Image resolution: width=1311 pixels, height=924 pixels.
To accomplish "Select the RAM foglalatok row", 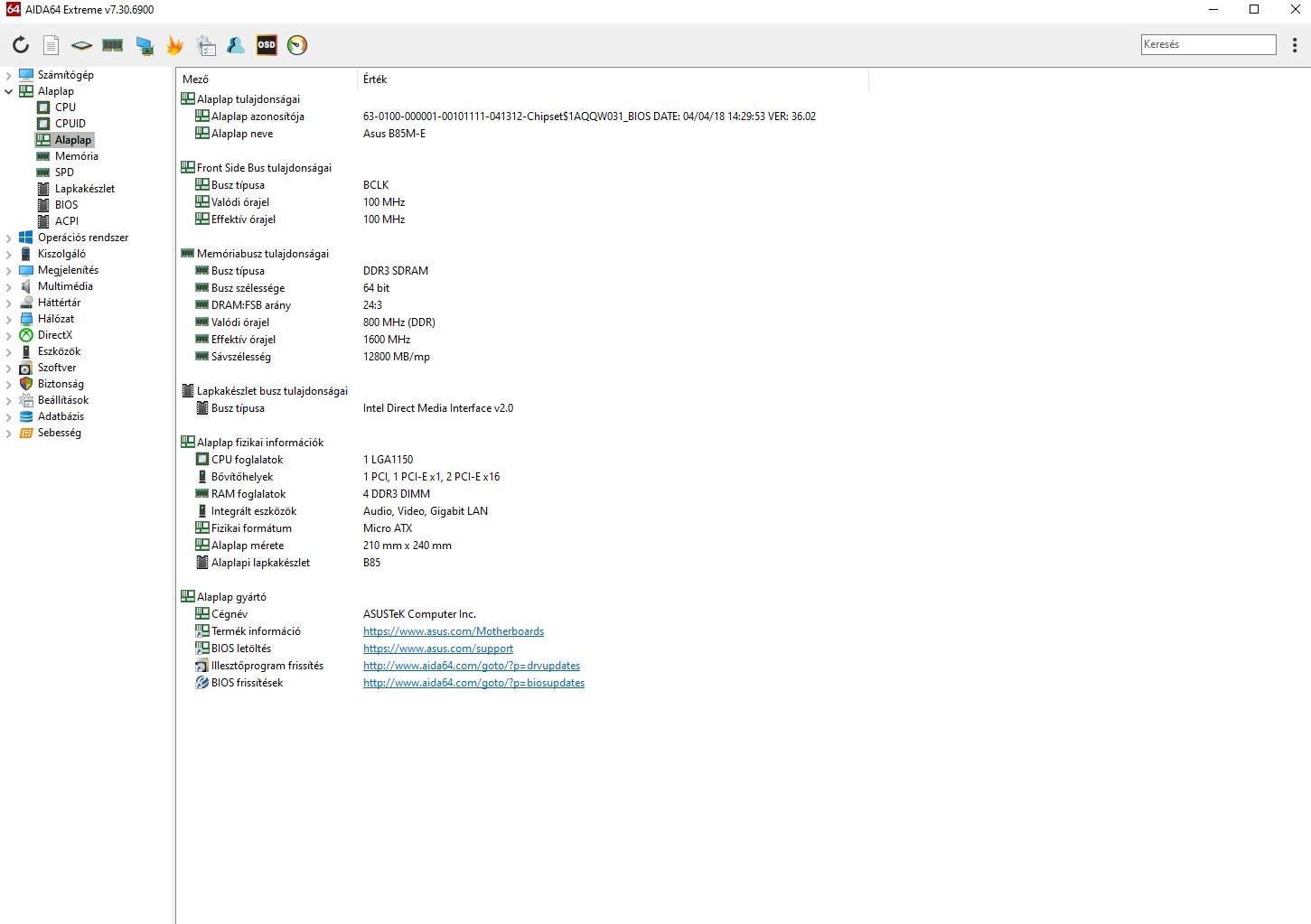I will (x=522, y=494).
